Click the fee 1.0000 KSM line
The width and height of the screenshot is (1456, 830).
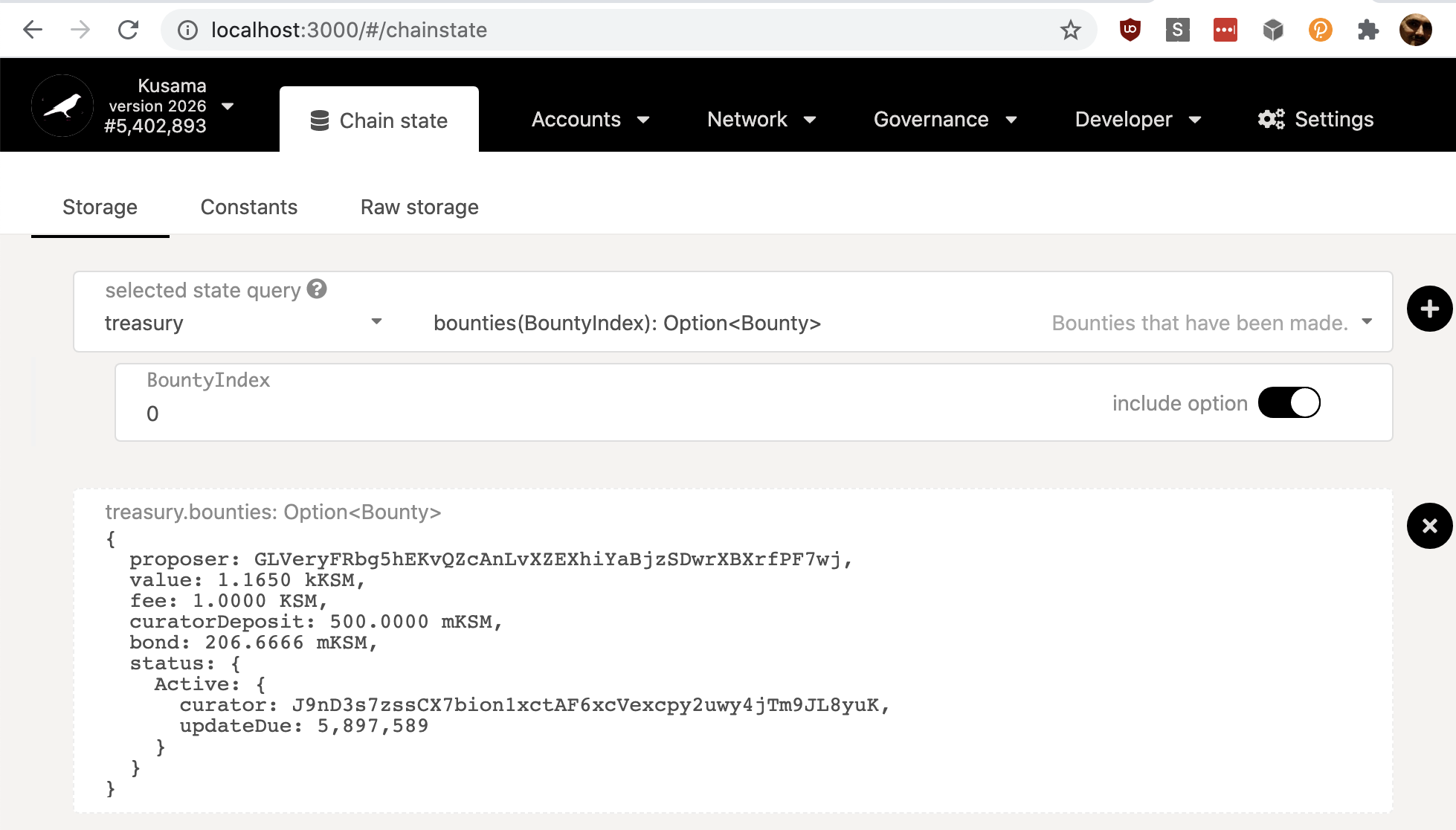pyautogui.click(x=228, y=601)
